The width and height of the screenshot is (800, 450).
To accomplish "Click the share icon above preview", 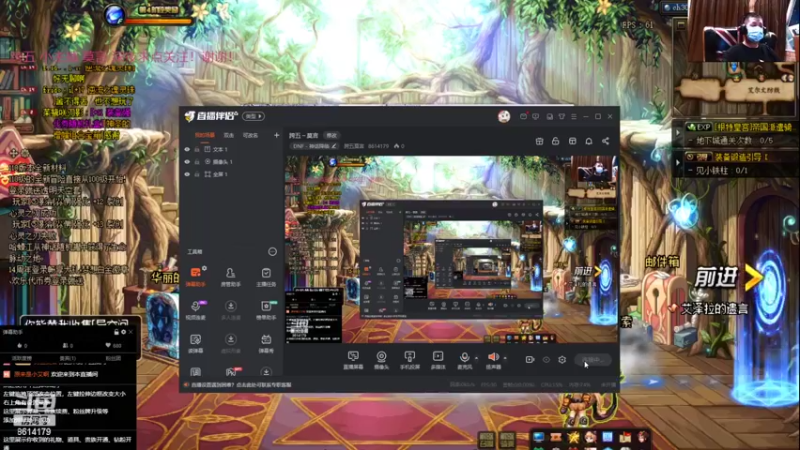I will (x=605, y=141).
